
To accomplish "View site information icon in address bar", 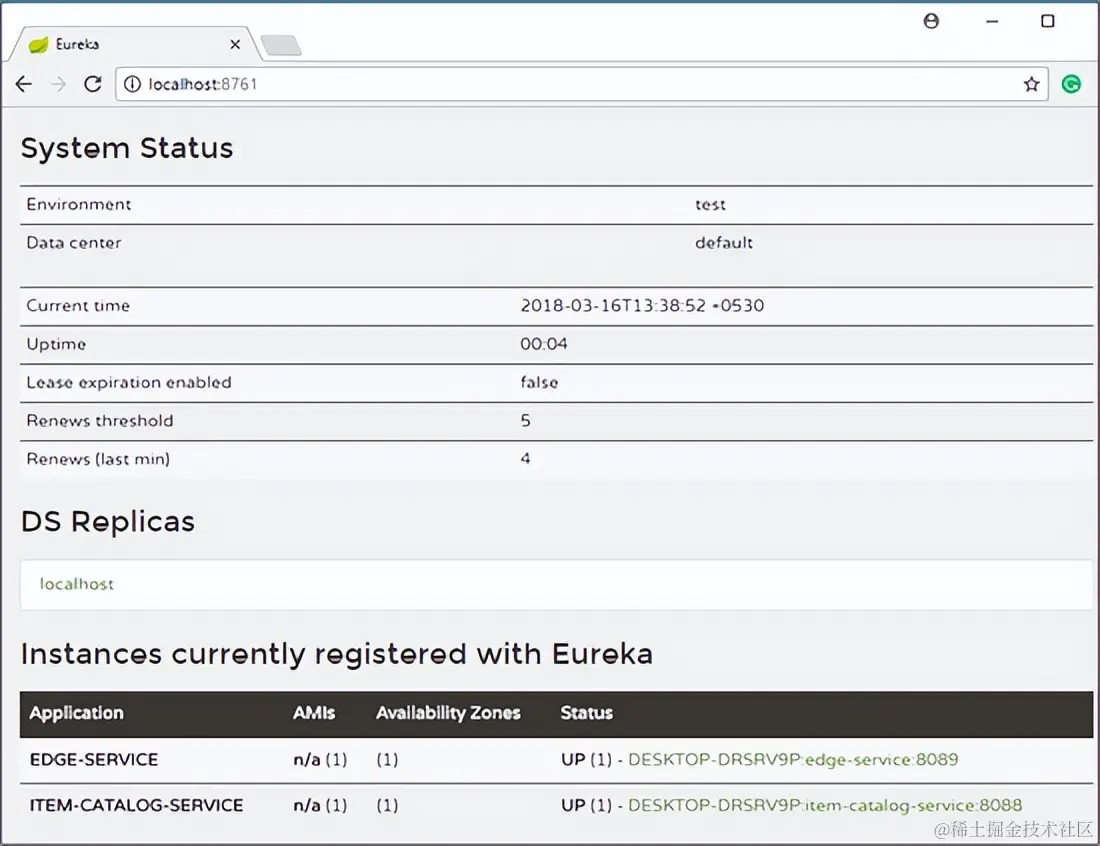I will (132, 84).
